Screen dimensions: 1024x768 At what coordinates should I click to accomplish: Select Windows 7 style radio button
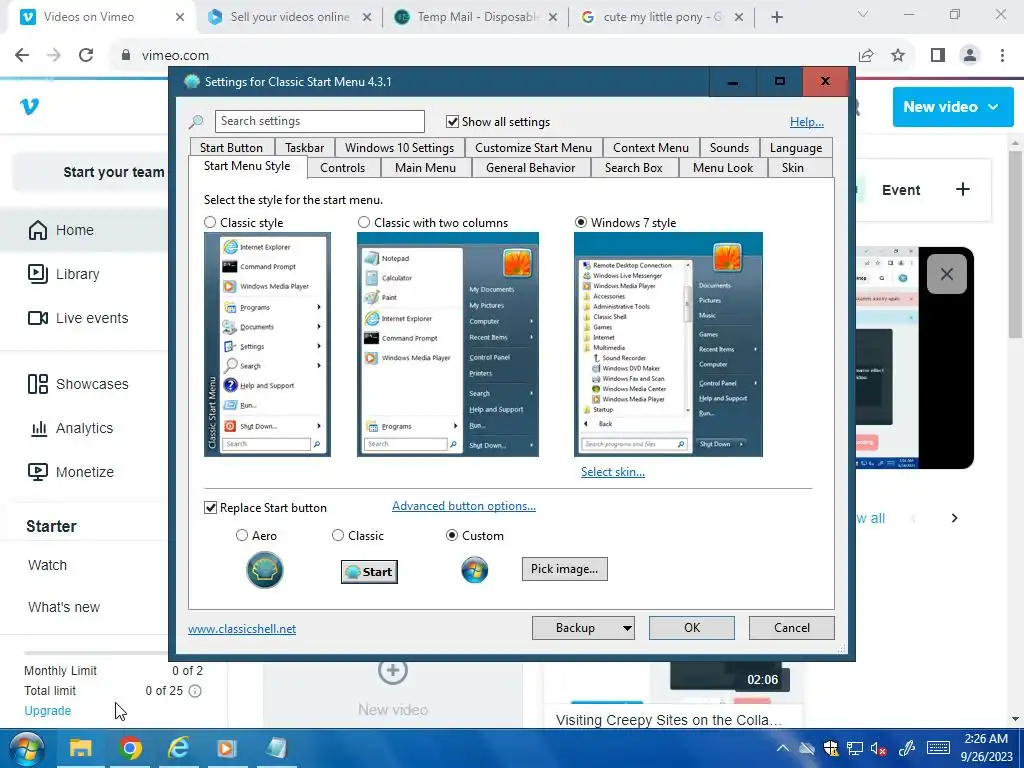[x=581, y=222]
